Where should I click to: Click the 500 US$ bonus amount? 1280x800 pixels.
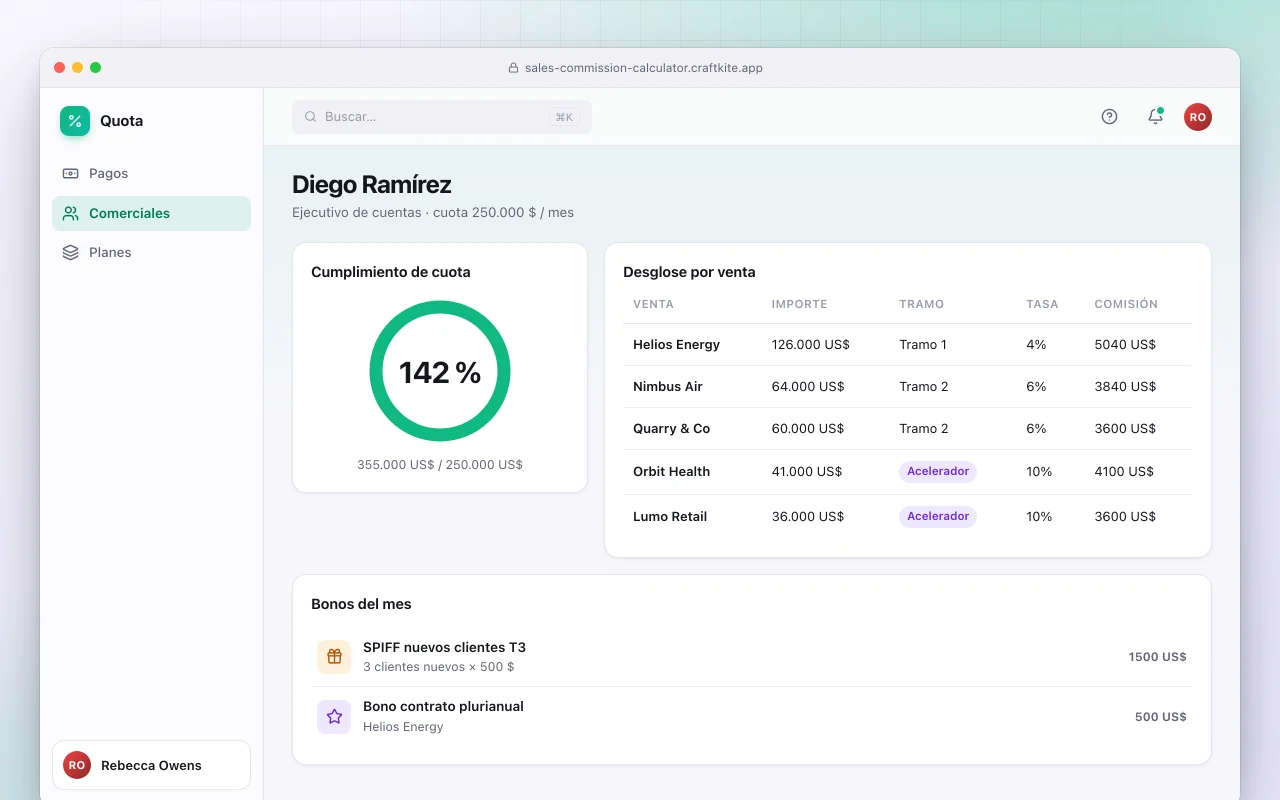click(1160, 717)
